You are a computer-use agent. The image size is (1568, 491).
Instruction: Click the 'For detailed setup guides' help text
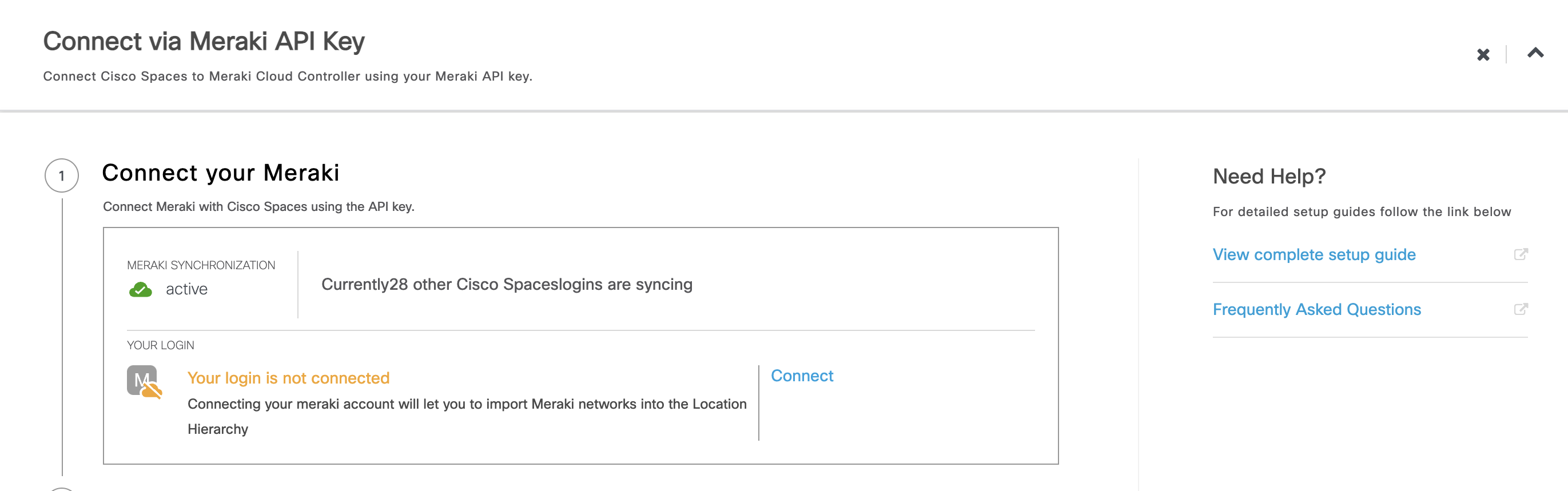click(x=1361, y=211)
